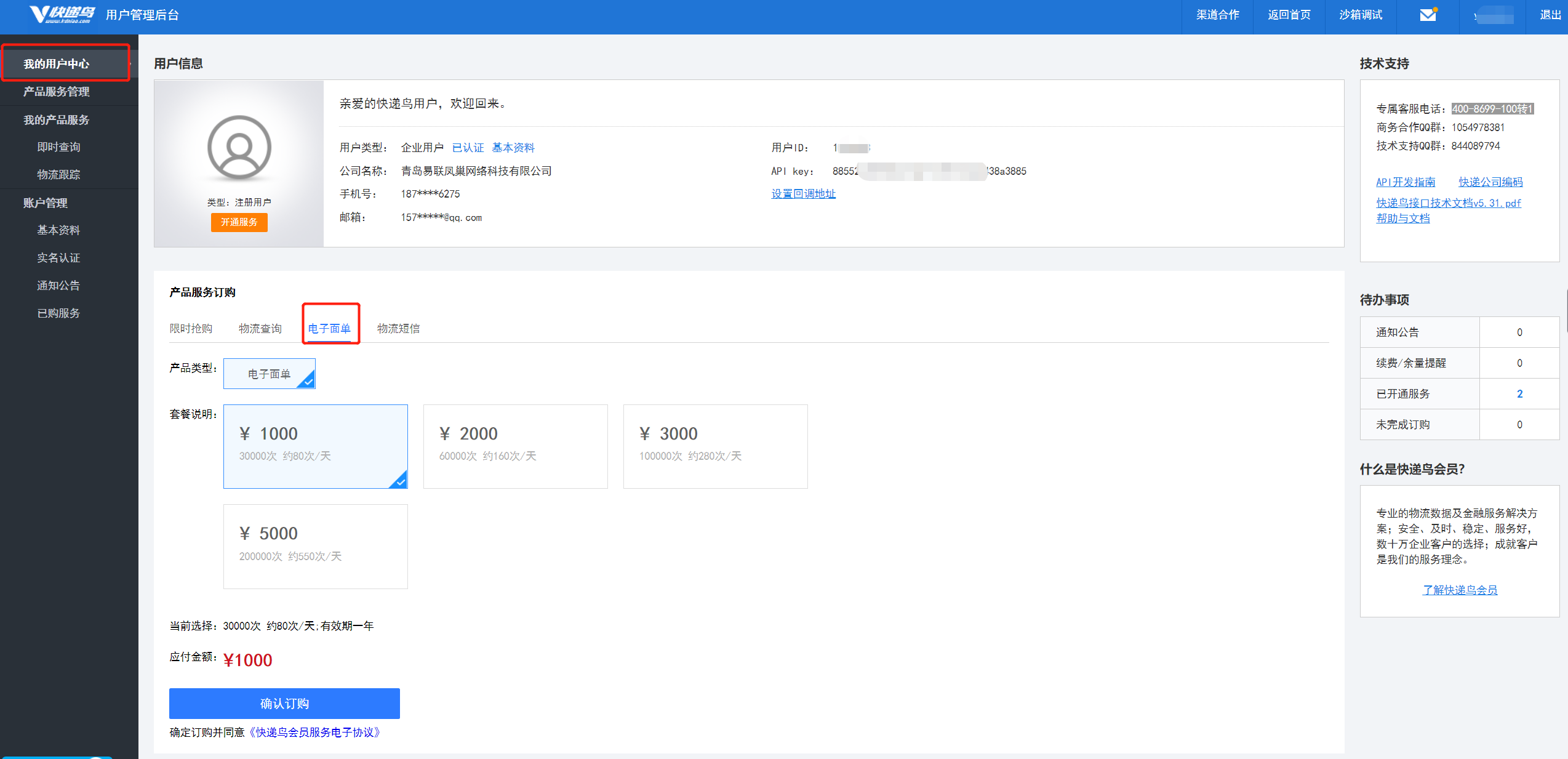Image resolution: width=1568 pixels, height=759 pixels.
Task: Click the 通知公告 row in 待办事项
Action: 1459,332
